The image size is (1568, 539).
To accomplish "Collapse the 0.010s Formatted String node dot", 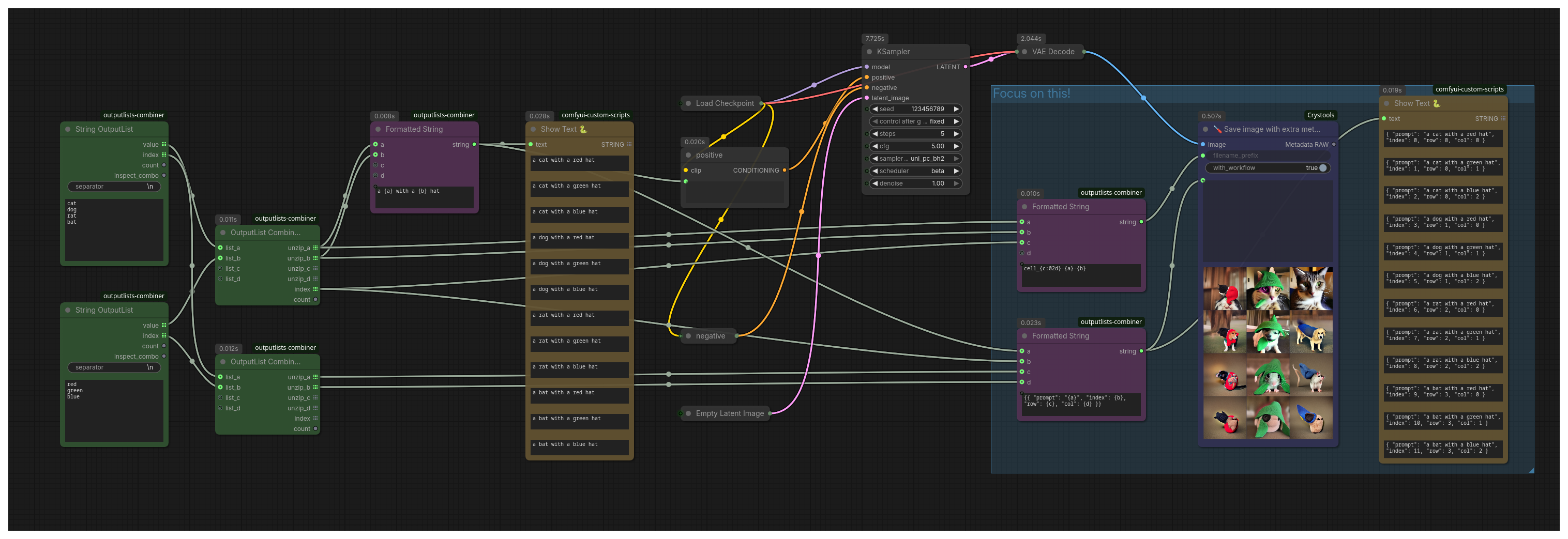I will [1024, 207].
